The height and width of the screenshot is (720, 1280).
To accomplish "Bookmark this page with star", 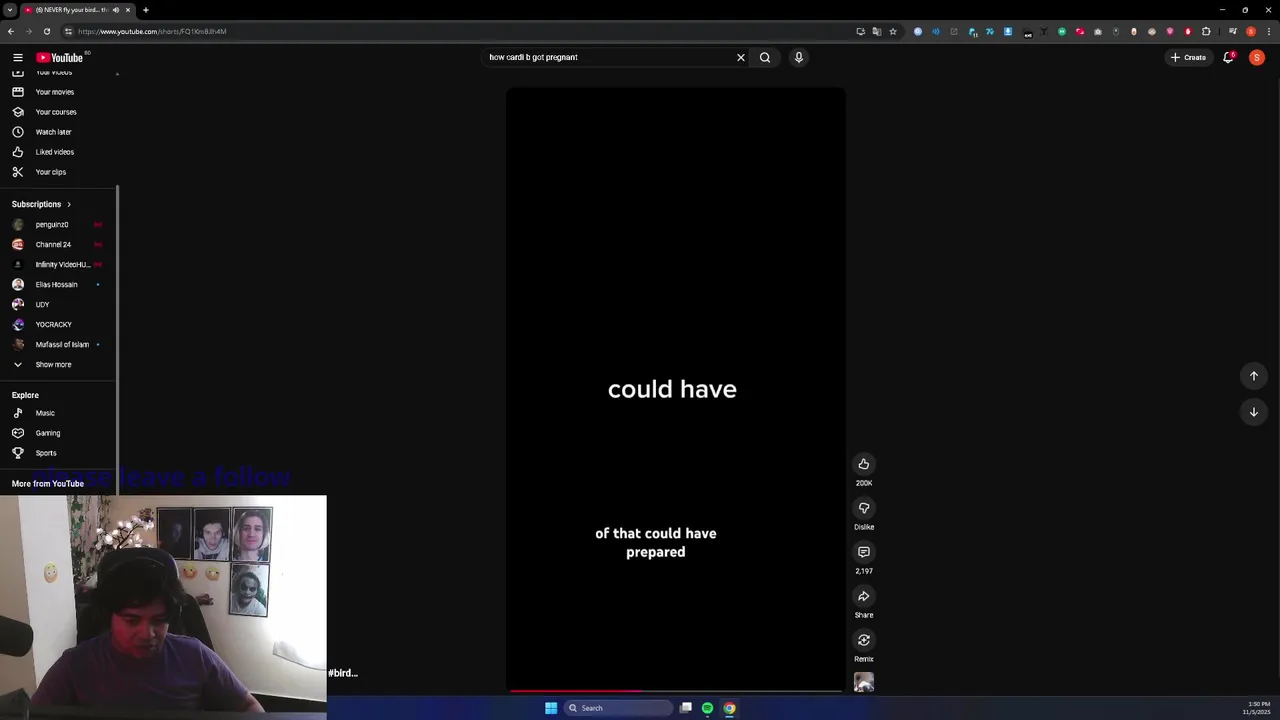I will [x=893, y=31].
